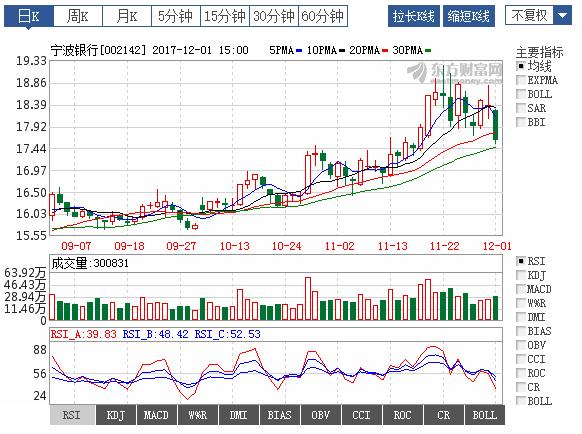The image size is (582, 434).
Task: Click the RSI_A:39.83 value
Action: click(84, 334)
